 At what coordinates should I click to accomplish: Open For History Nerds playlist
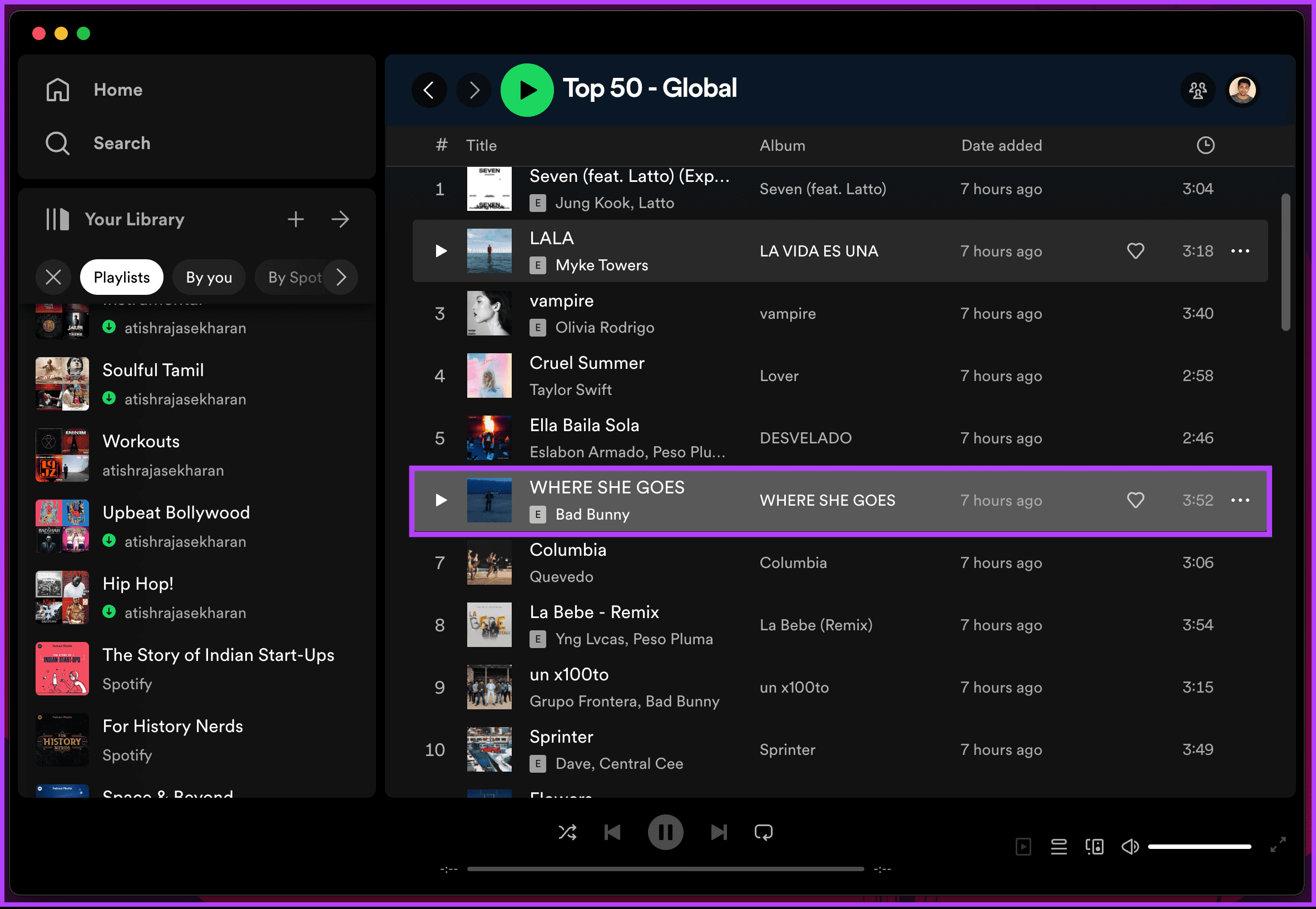pyautogui.click(x=196, y=740)
